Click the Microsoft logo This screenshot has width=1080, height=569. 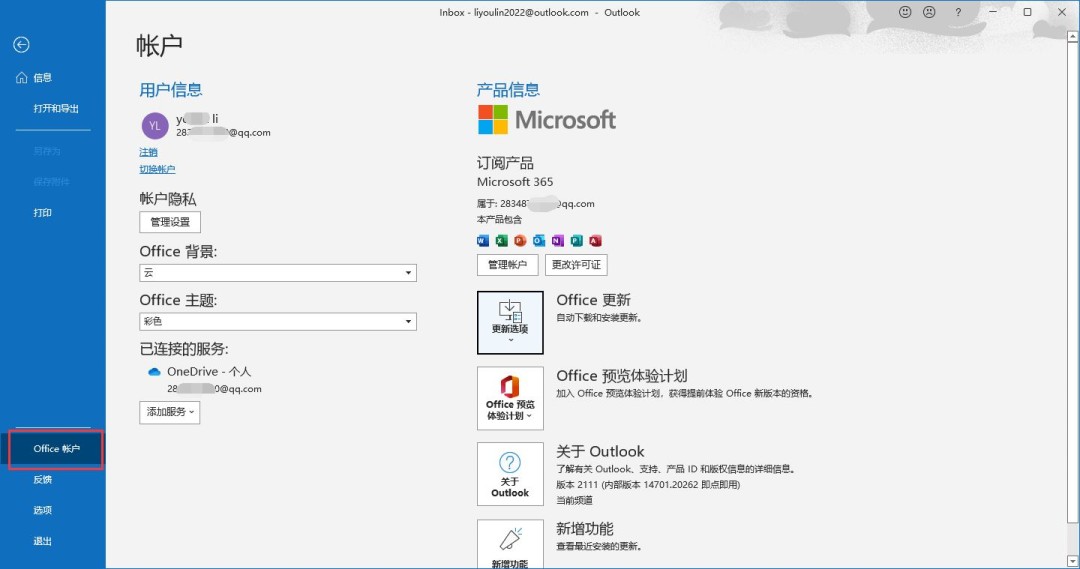547,120
